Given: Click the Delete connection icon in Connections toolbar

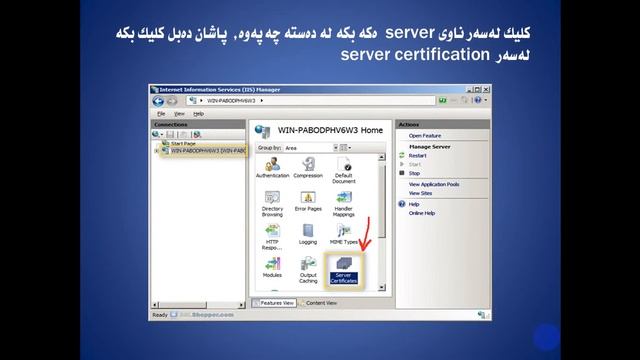Looking at the screenshot, I should 197,134.
